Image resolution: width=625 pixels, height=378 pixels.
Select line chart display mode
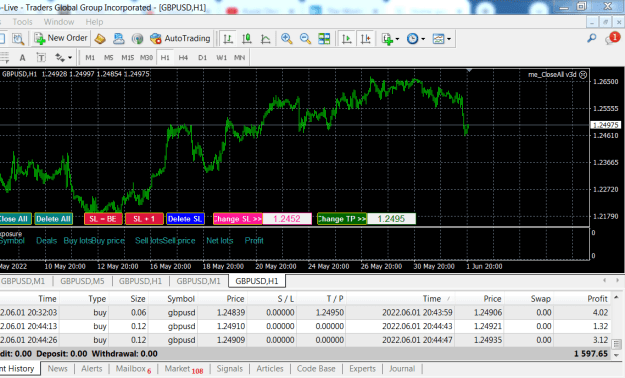[265, 39]
